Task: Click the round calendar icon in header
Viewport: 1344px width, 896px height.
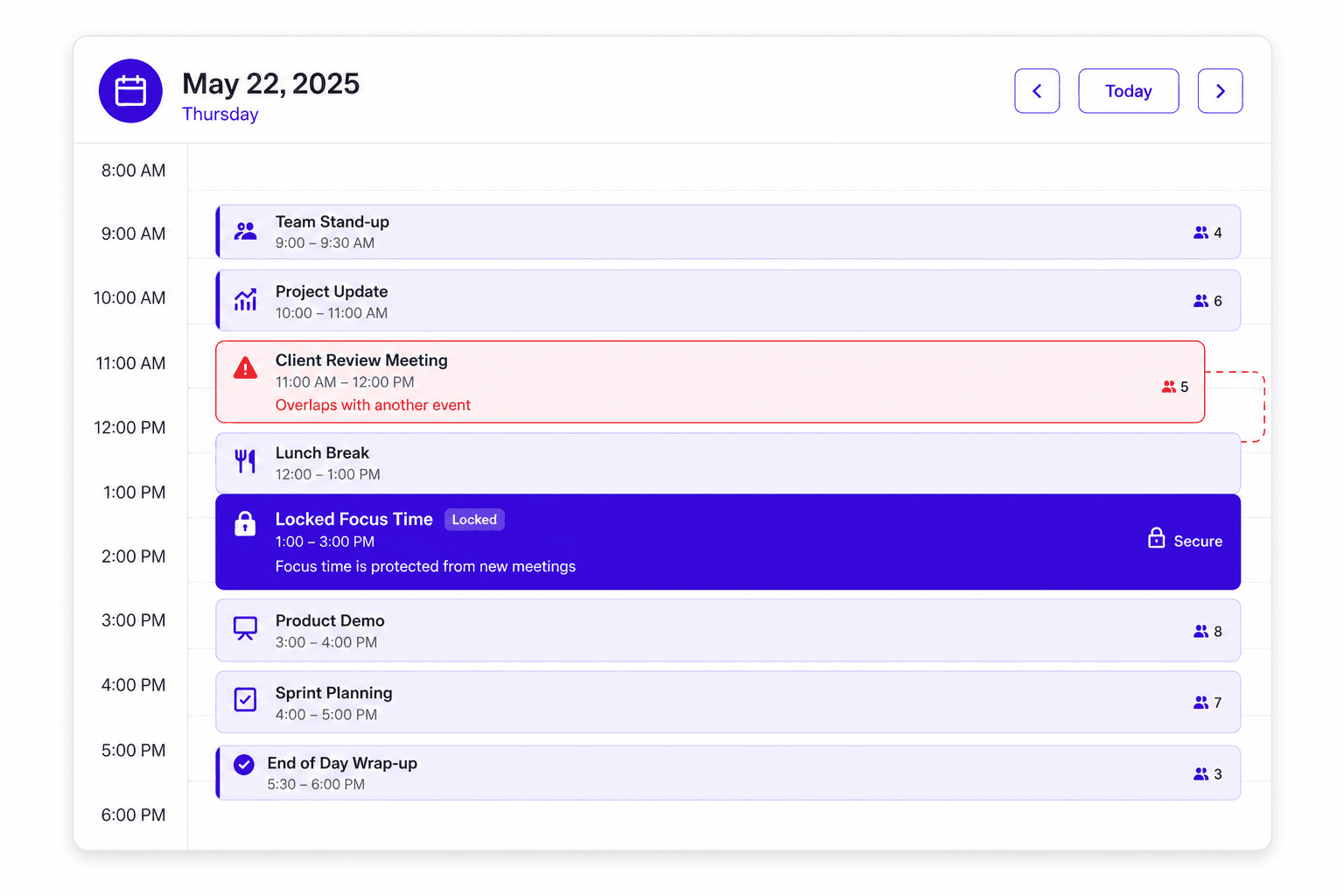Action: pyautogui.click(x=130, y=91)
